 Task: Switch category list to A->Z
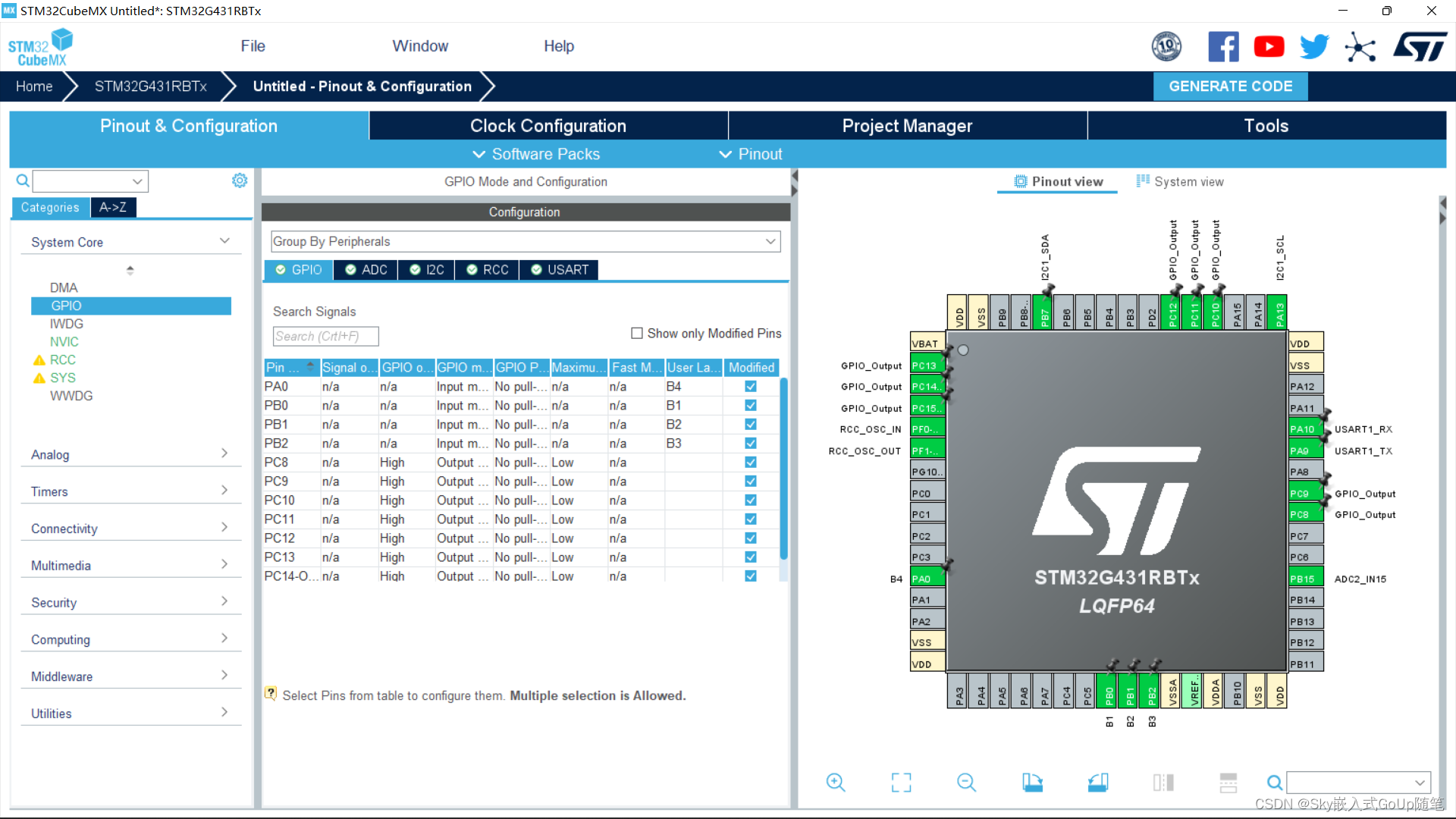[113, 207]
